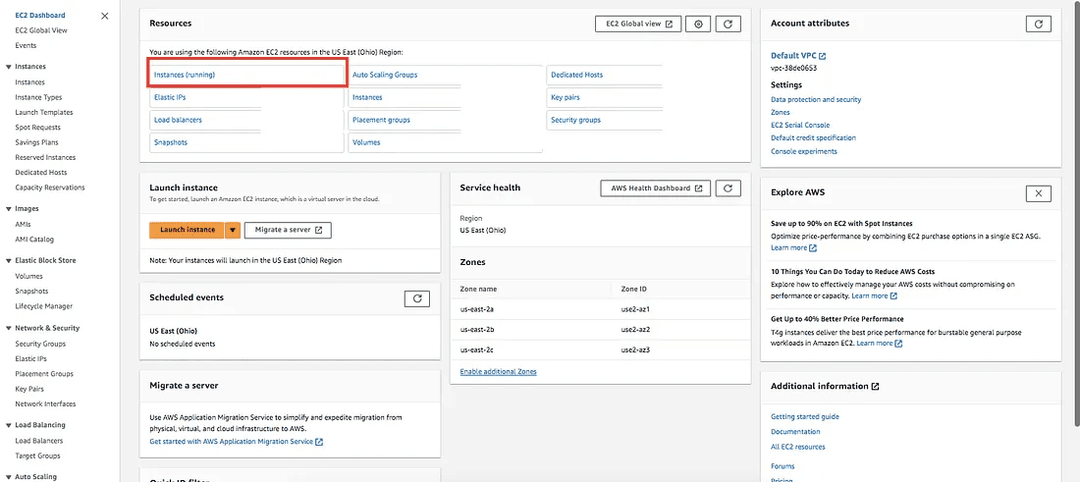Open EC2 Global view button
The height and width of the screenshot is (482, 1080).
(x=638, y=23)
